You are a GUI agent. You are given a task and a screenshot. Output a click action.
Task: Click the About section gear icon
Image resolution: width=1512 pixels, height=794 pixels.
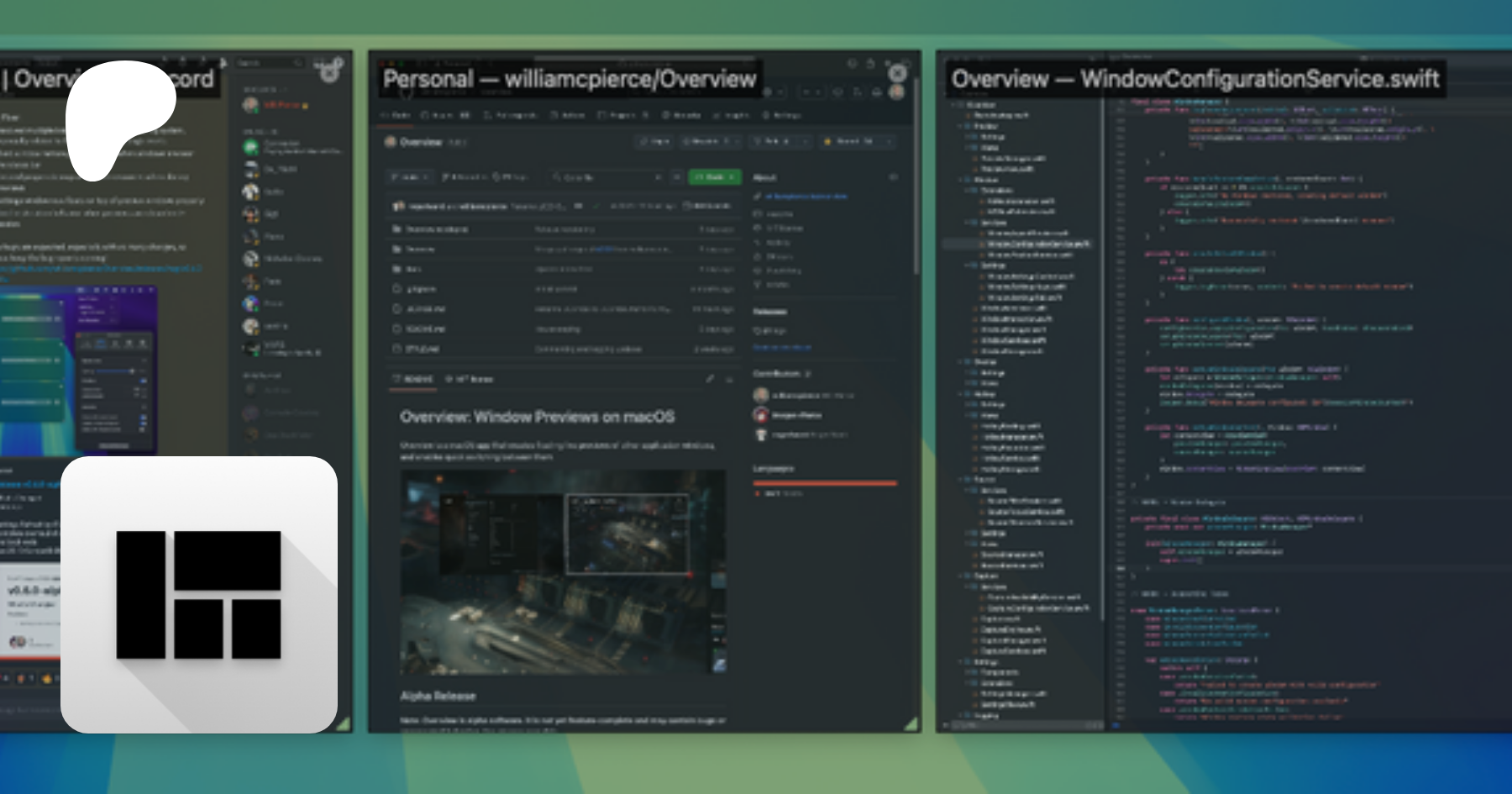[893, 177]
